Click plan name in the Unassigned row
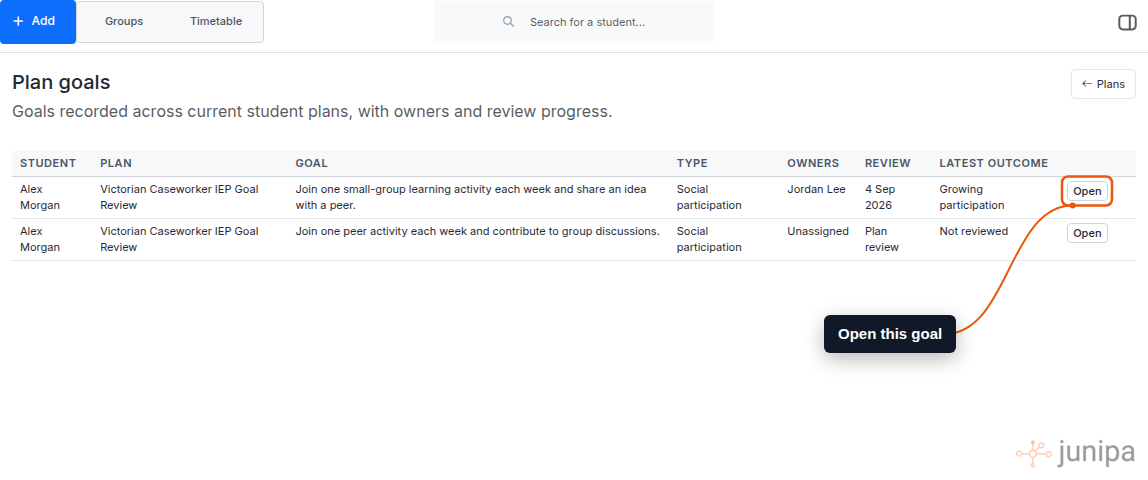This screenshot has height=480, width=1148. [x=179, y=239]
